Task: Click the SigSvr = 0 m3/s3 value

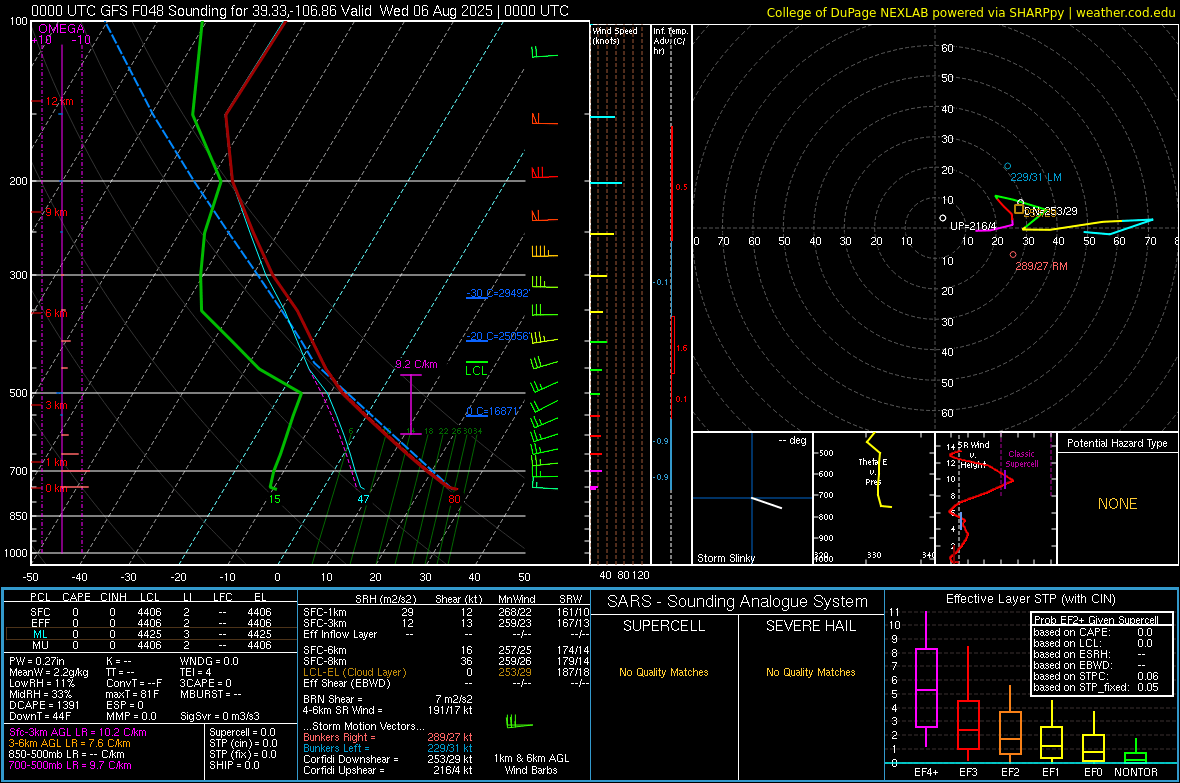Action: click(220, 717)
